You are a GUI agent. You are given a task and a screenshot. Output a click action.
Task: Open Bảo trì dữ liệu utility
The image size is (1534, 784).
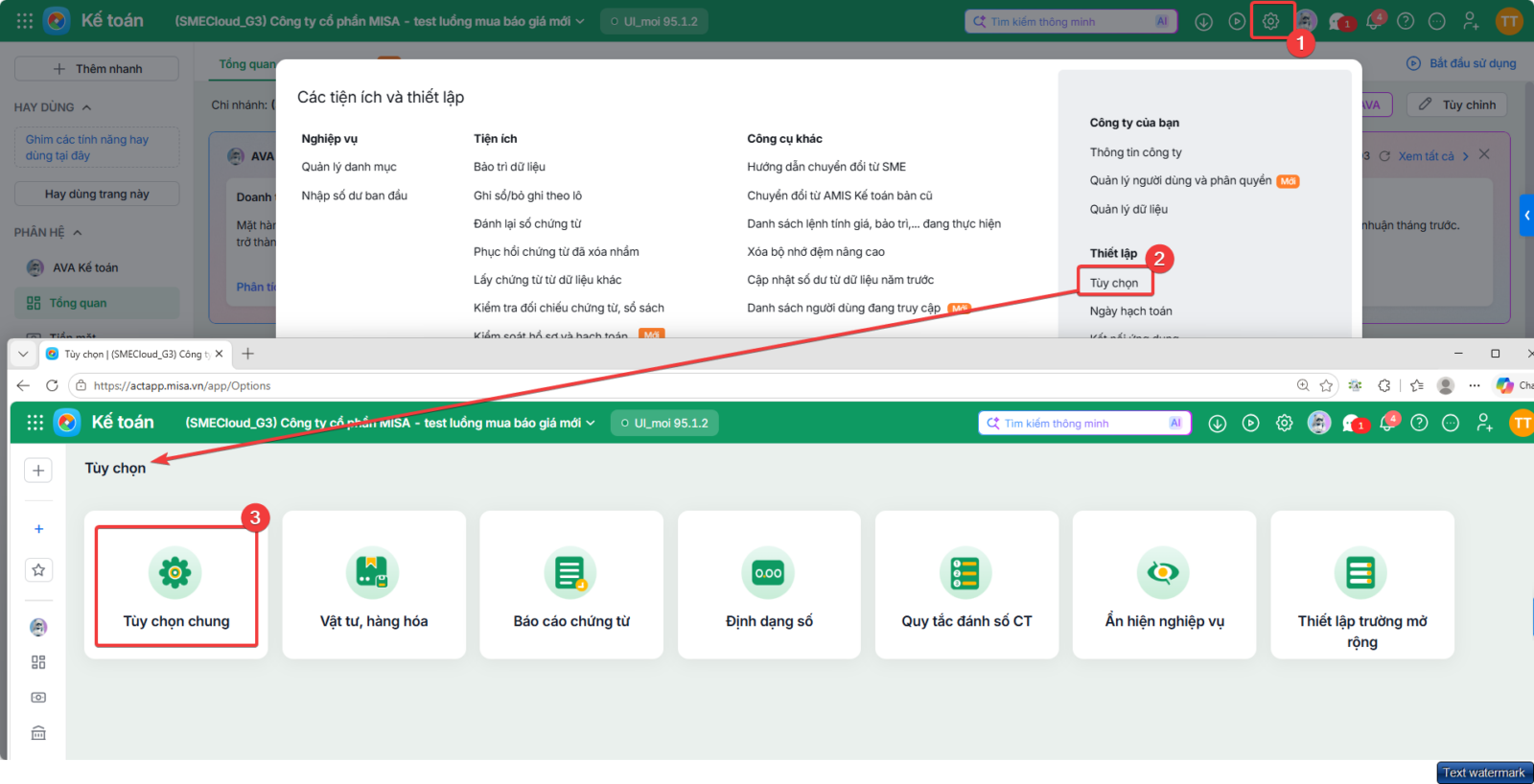[x=509, y=167]
